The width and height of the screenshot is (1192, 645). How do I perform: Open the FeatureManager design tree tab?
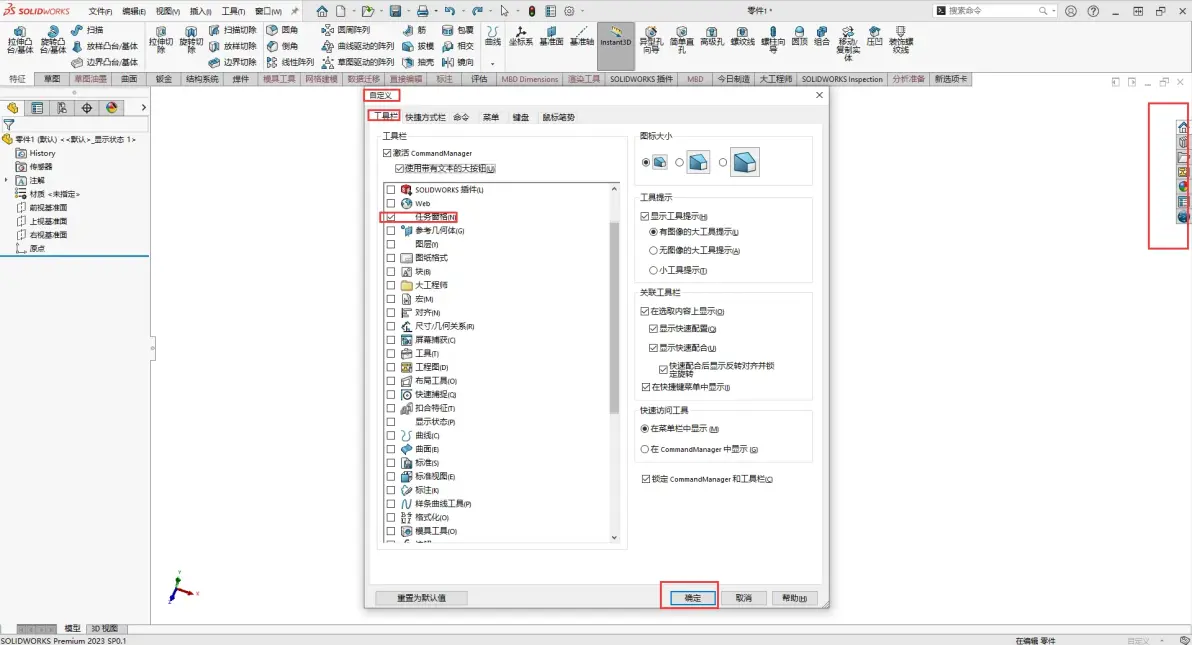[12, 108]
